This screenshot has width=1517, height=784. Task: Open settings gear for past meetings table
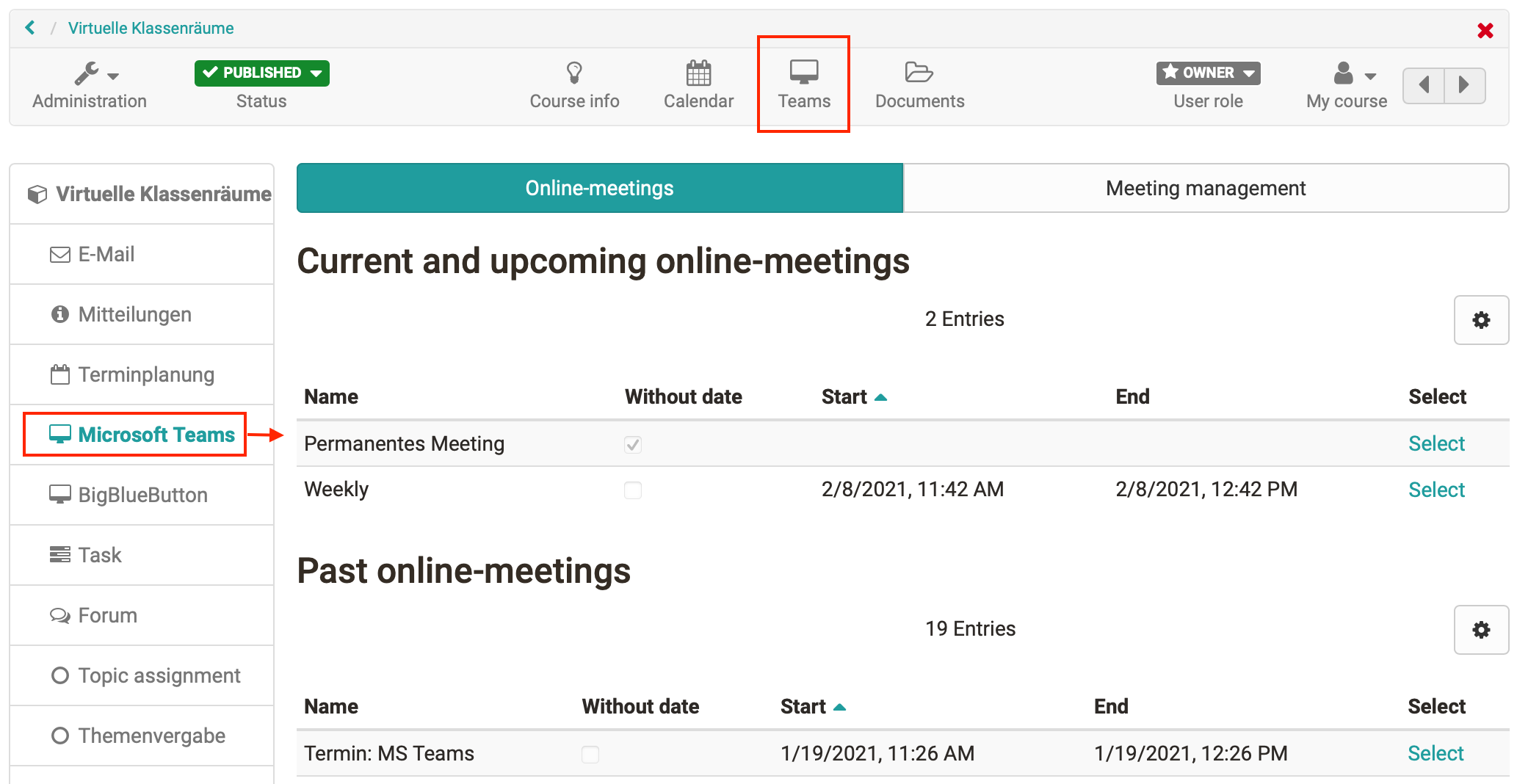click(1481, 630)
